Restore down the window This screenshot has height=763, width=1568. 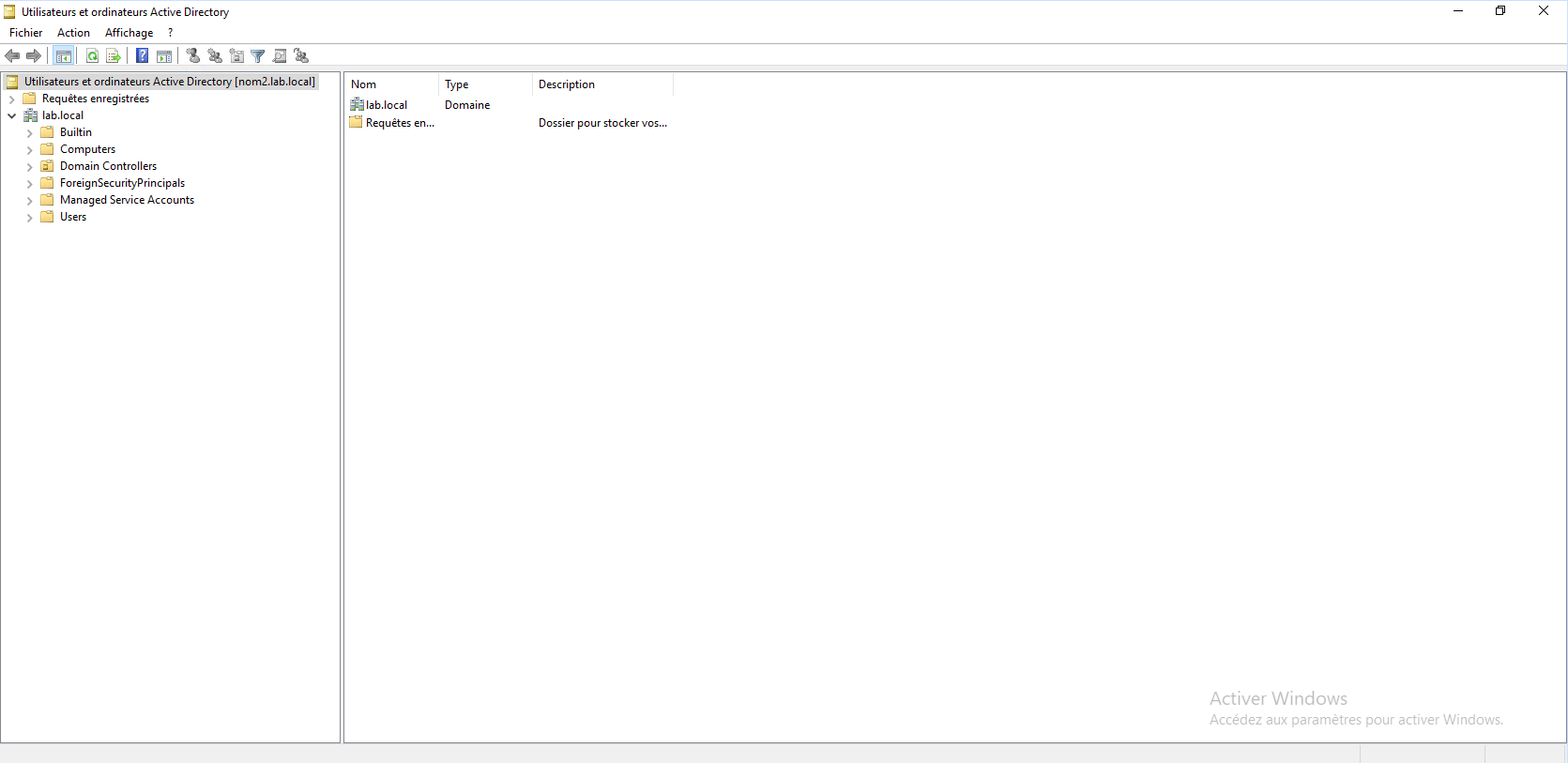click(x=1500, y=11)
